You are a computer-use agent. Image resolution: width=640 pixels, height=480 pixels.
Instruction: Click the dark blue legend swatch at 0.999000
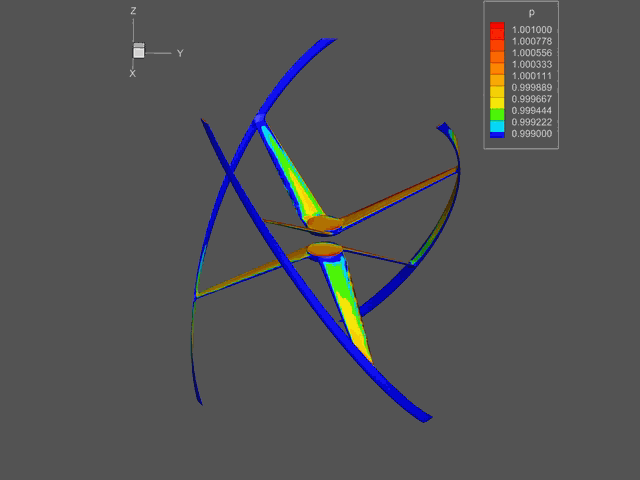(x=497, y=135)
